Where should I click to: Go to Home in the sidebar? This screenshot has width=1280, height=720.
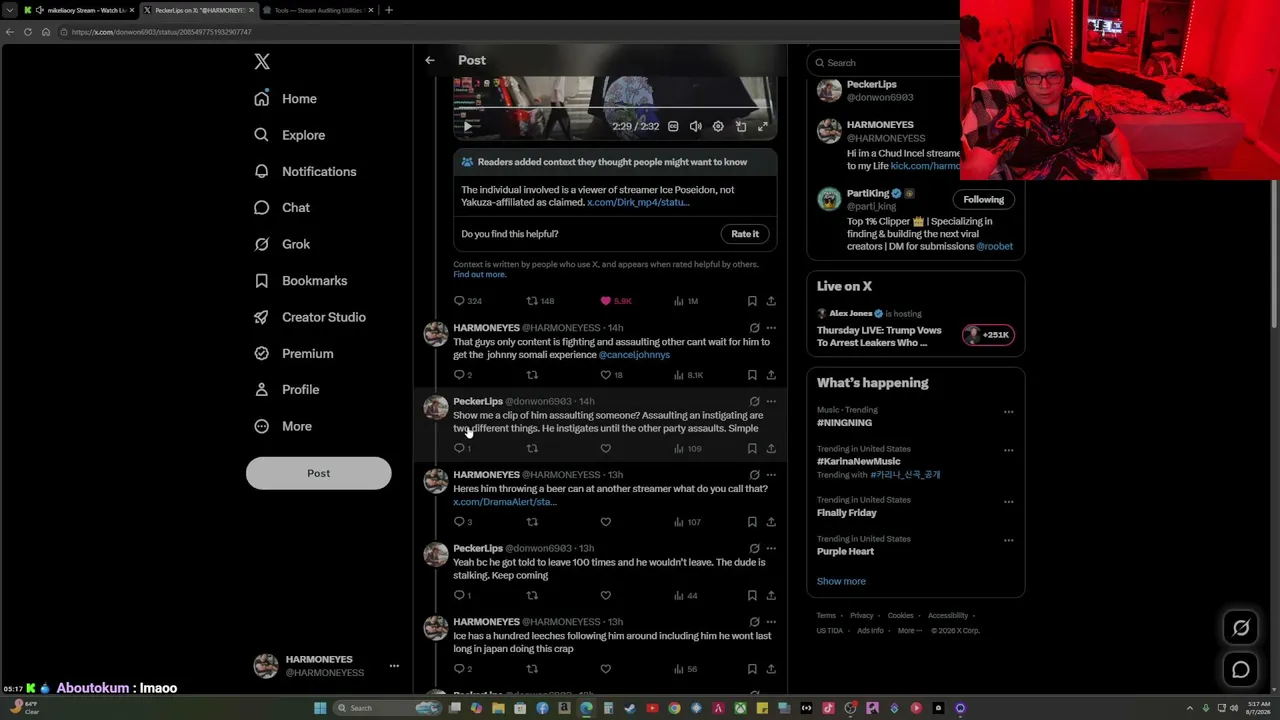286,99
